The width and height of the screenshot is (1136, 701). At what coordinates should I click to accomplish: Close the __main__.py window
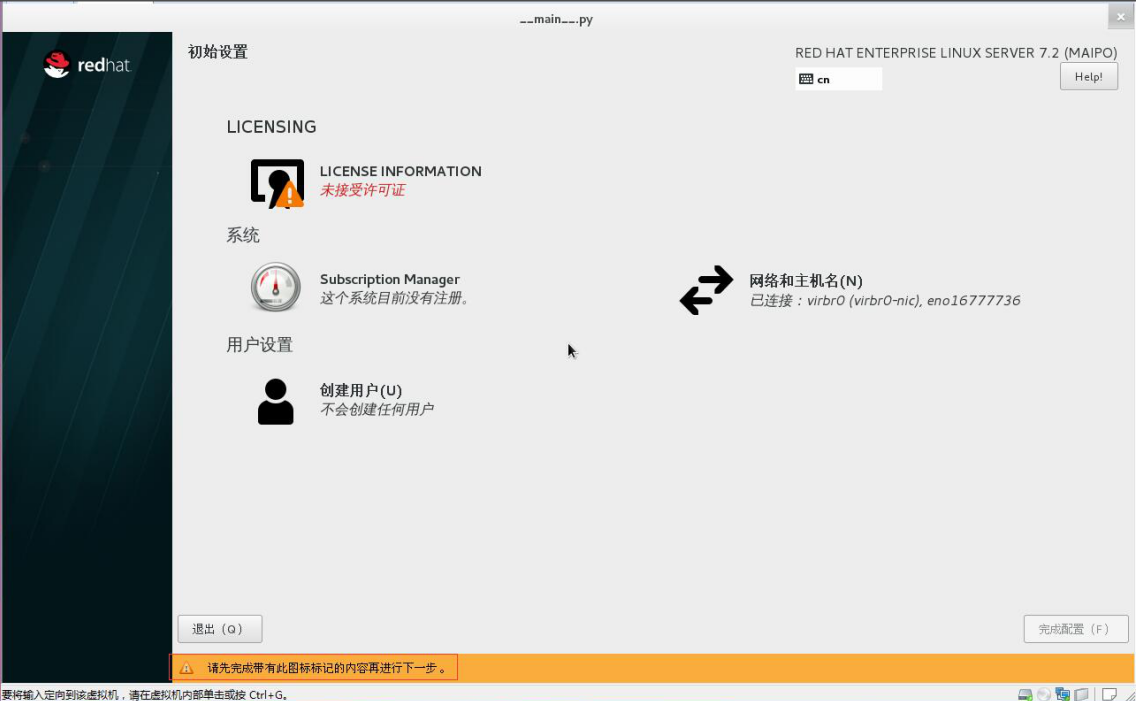(1120, 17)
